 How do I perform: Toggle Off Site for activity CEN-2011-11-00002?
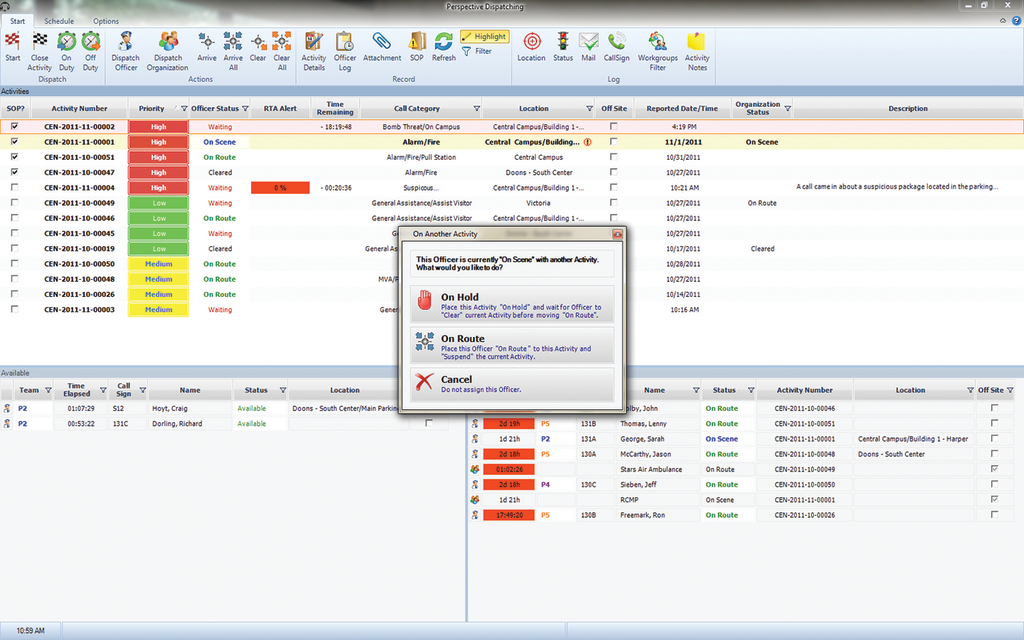click(x=614, y=127)
